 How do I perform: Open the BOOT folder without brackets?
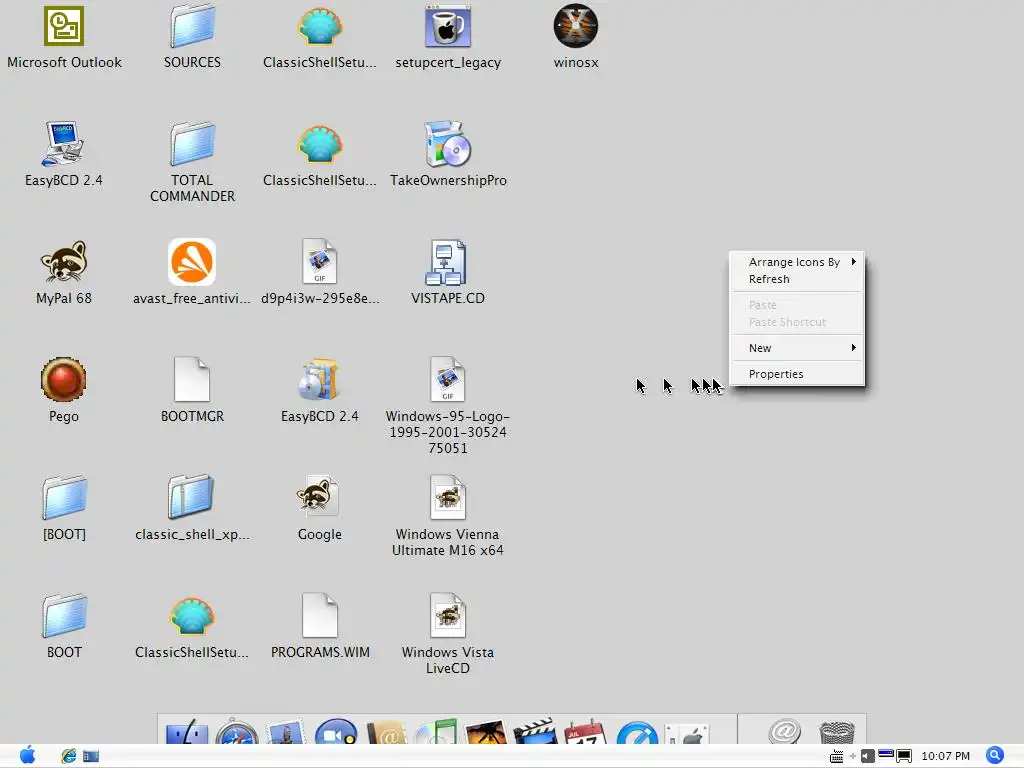(64, 616)
